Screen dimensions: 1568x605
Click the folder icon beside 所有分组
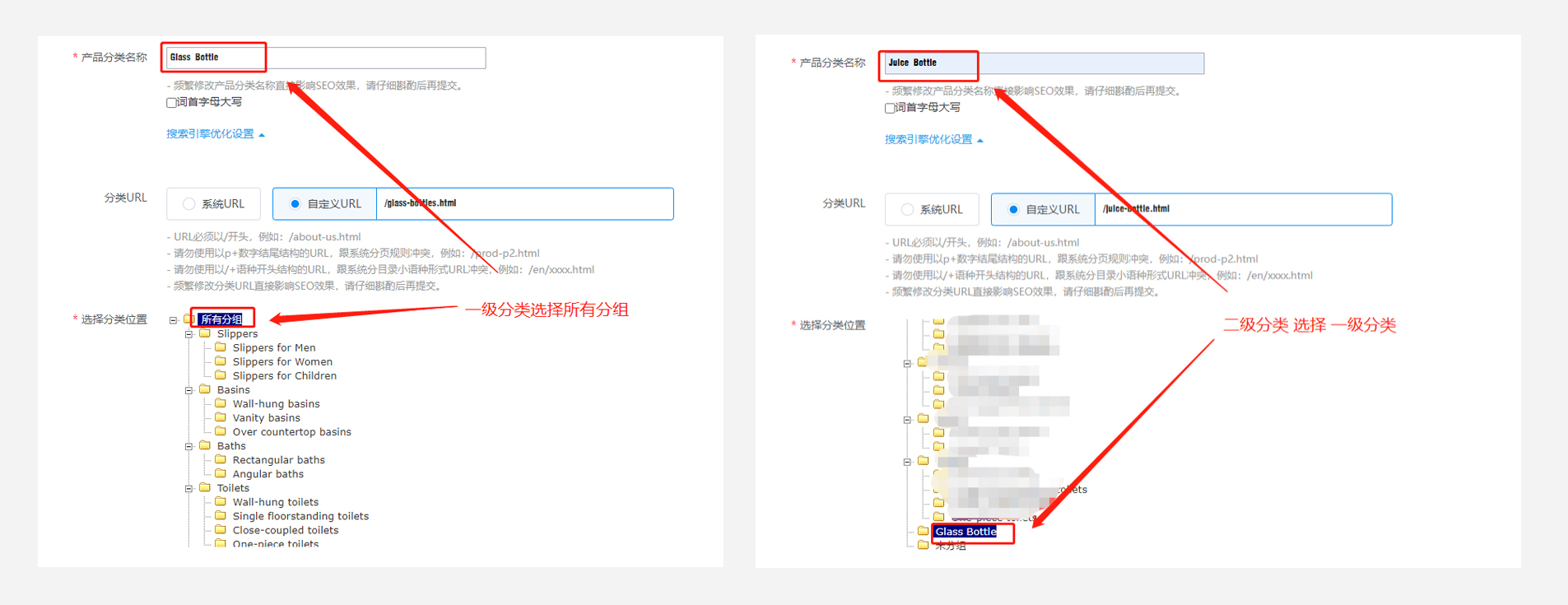[188, 319]
